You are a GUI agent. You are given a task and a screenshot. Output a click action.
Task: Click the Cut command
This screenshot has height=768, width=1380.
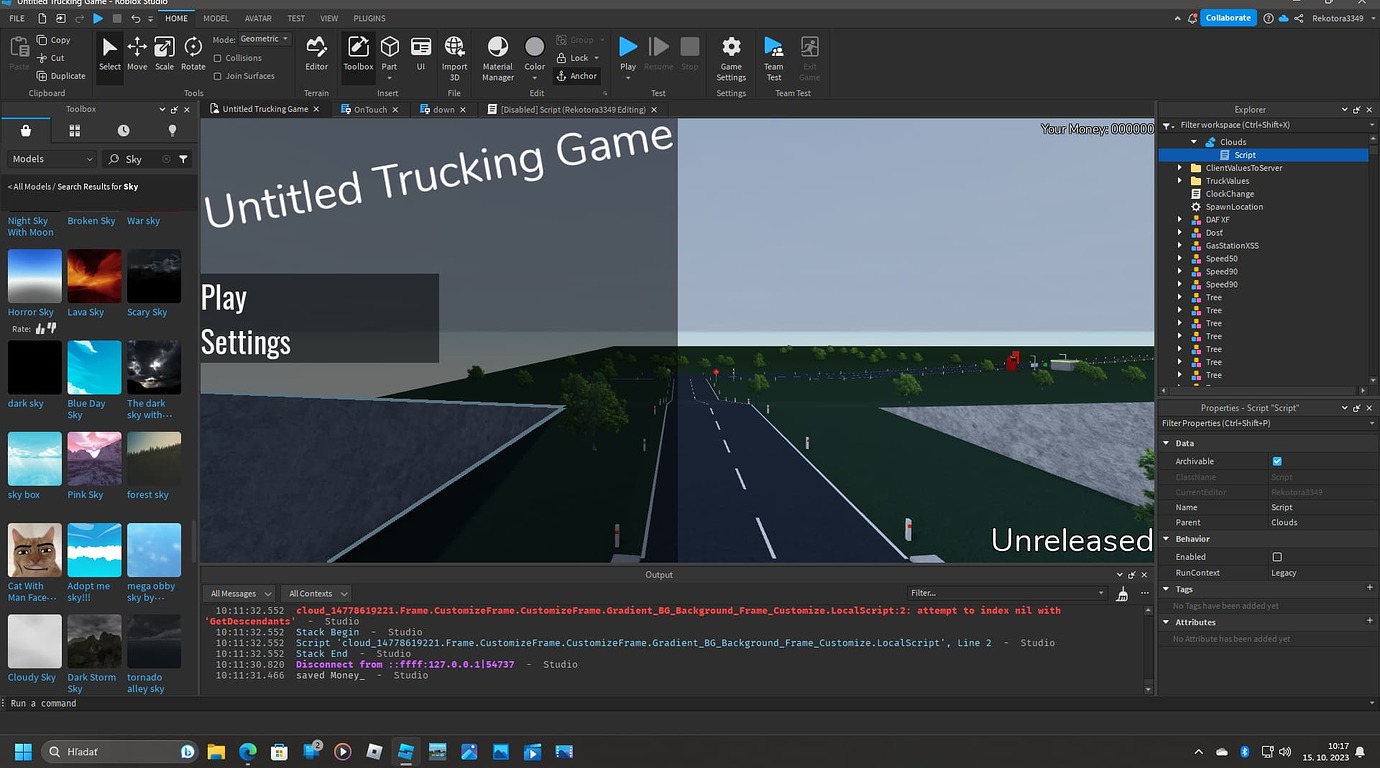point(50,58)
